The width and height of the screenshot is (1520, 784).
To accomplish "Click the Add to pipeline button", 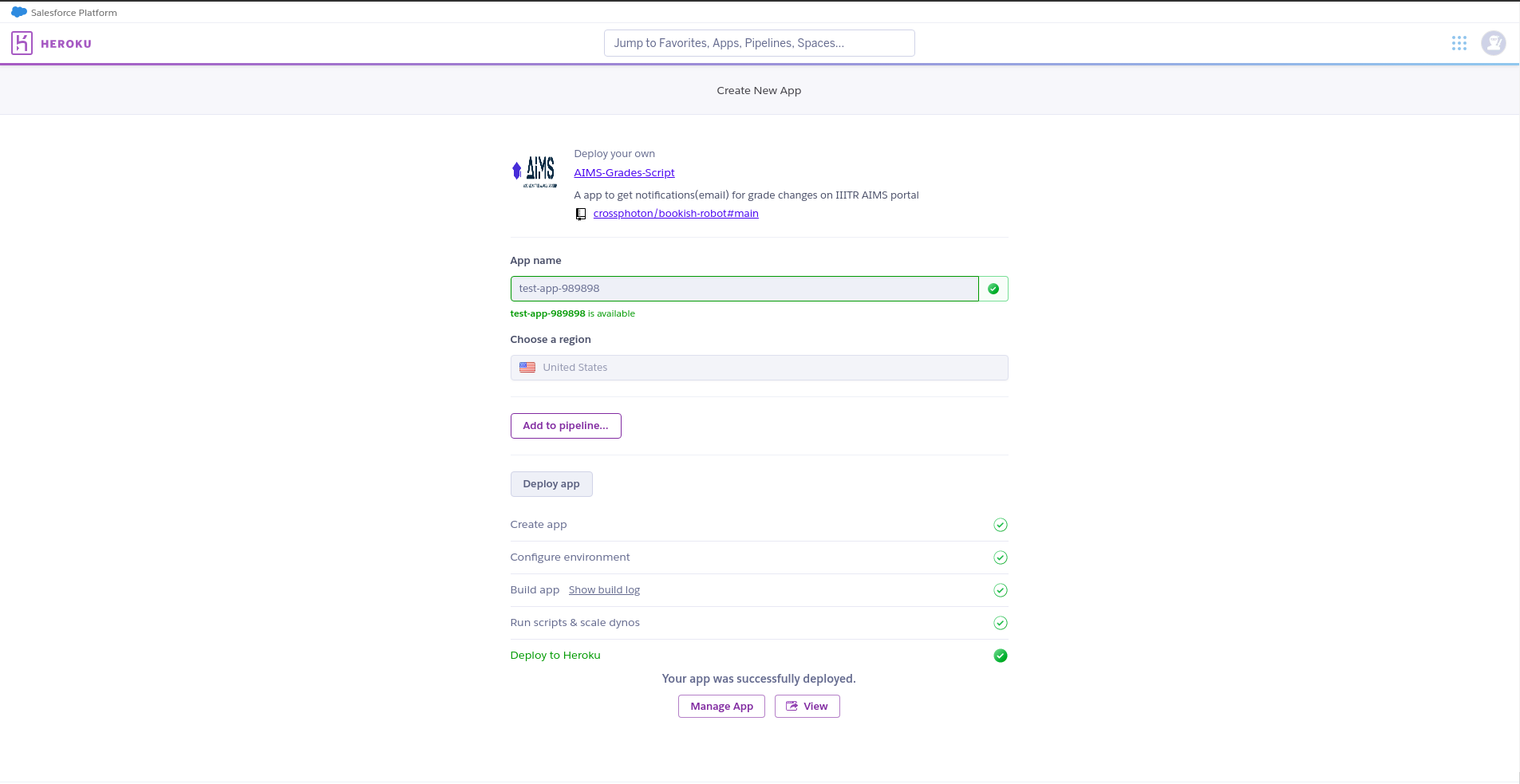I will pyautogui.click(x=566, y=426).
